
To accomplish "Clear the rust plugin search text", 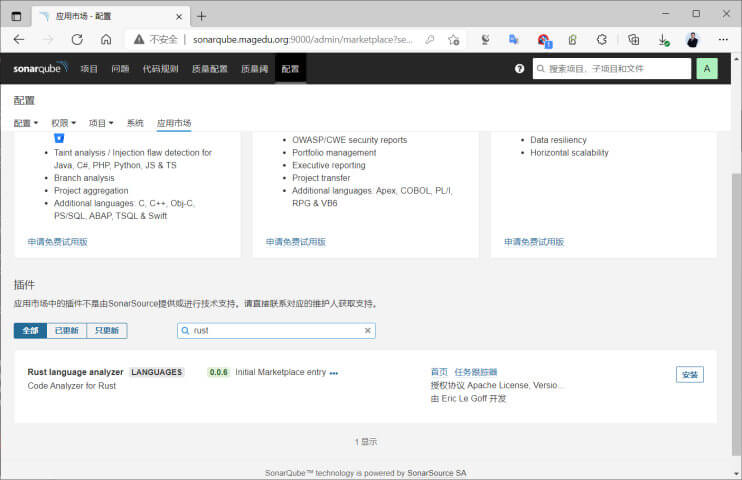I will [368, 330].
